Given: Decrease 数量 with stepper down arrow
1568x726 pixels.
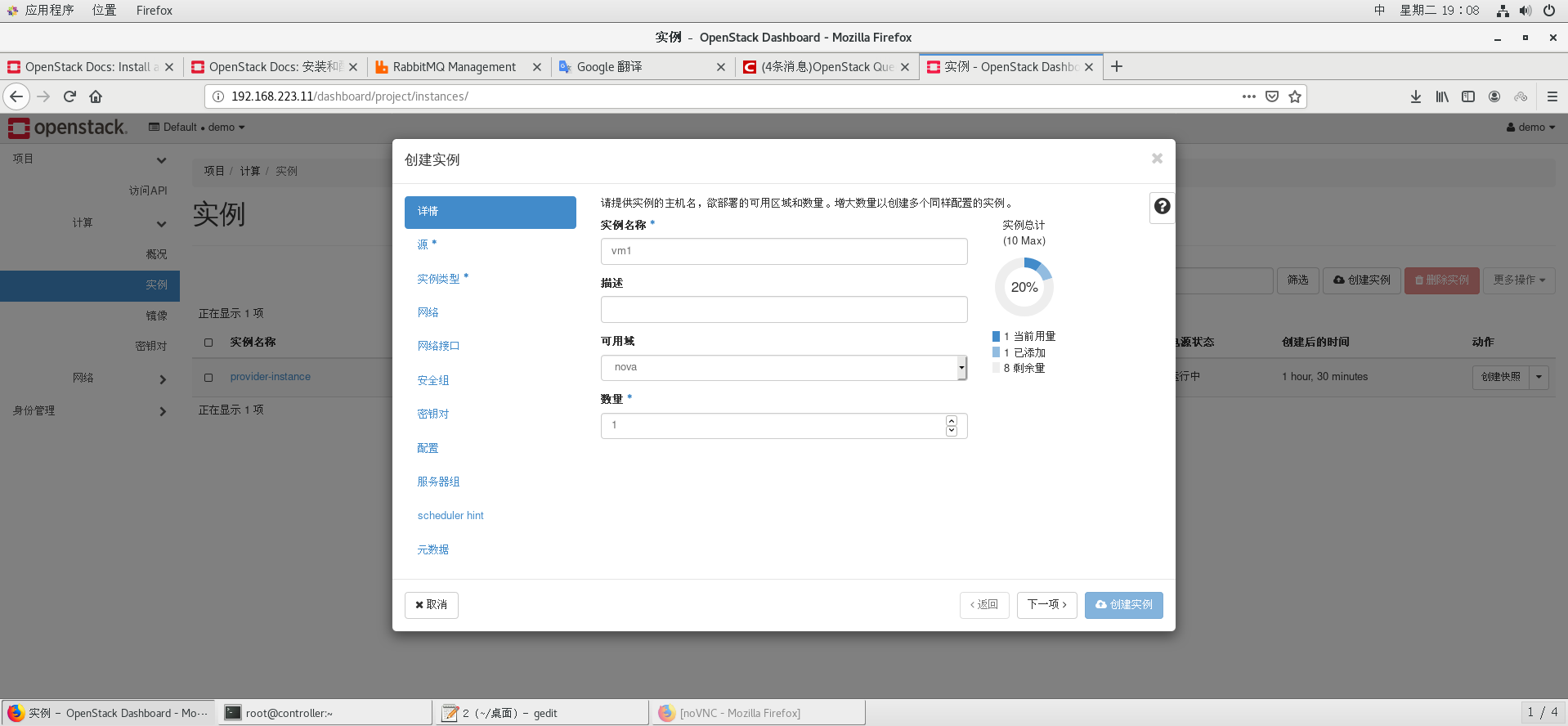Looking at the screenshot, I should coord(952,431).
